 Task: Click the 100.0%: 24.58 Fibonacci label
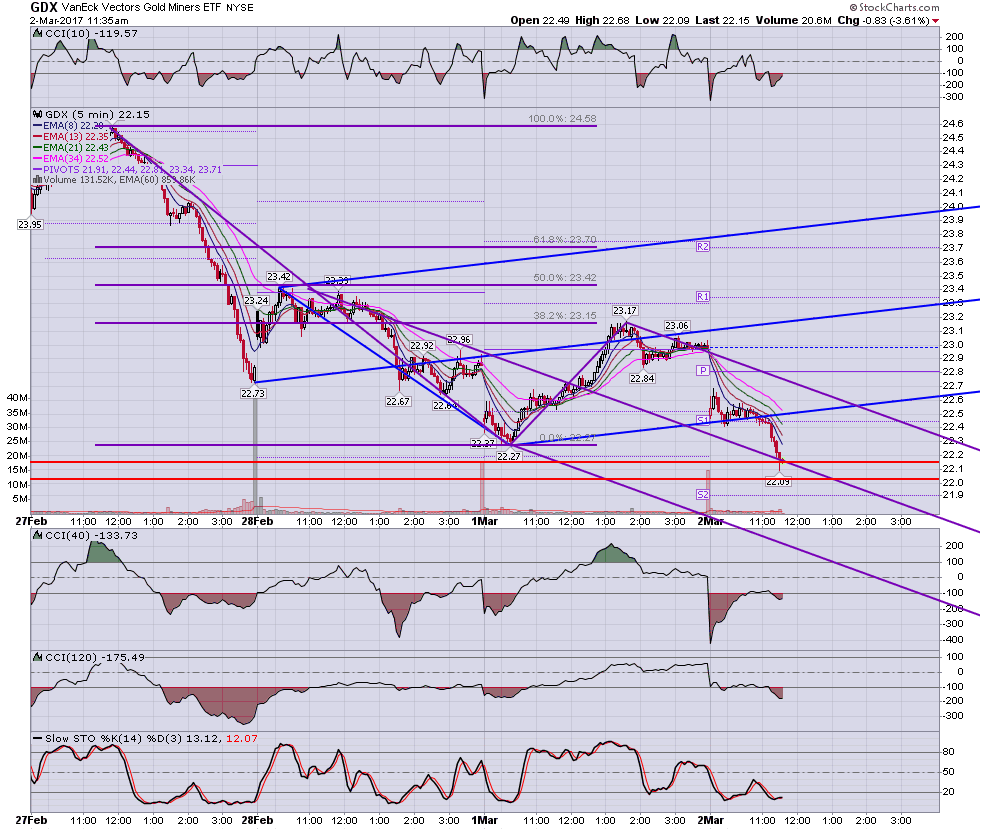pyautogui.click(x=562, y=118)
